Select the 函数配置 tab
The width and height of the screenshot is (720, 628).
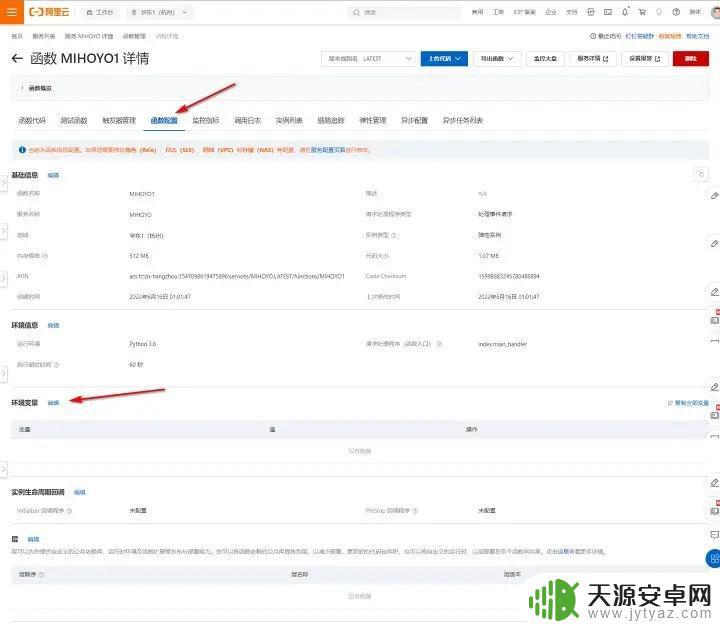point(164,120)
